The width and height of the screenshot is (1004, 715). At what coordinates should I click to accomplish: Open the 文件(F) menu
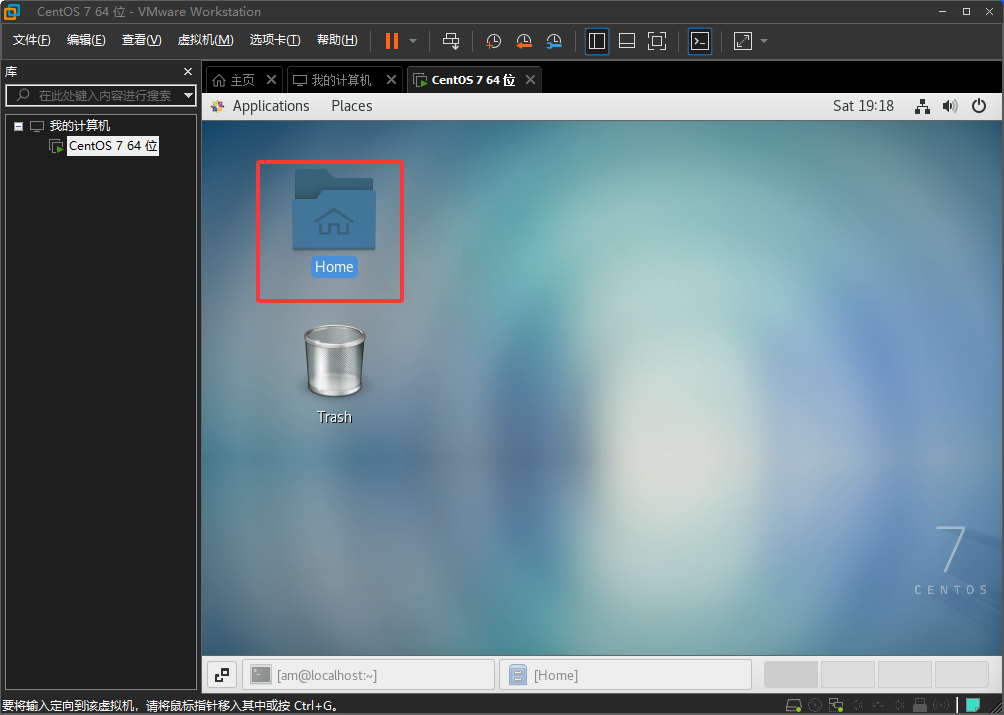[31, 40]
